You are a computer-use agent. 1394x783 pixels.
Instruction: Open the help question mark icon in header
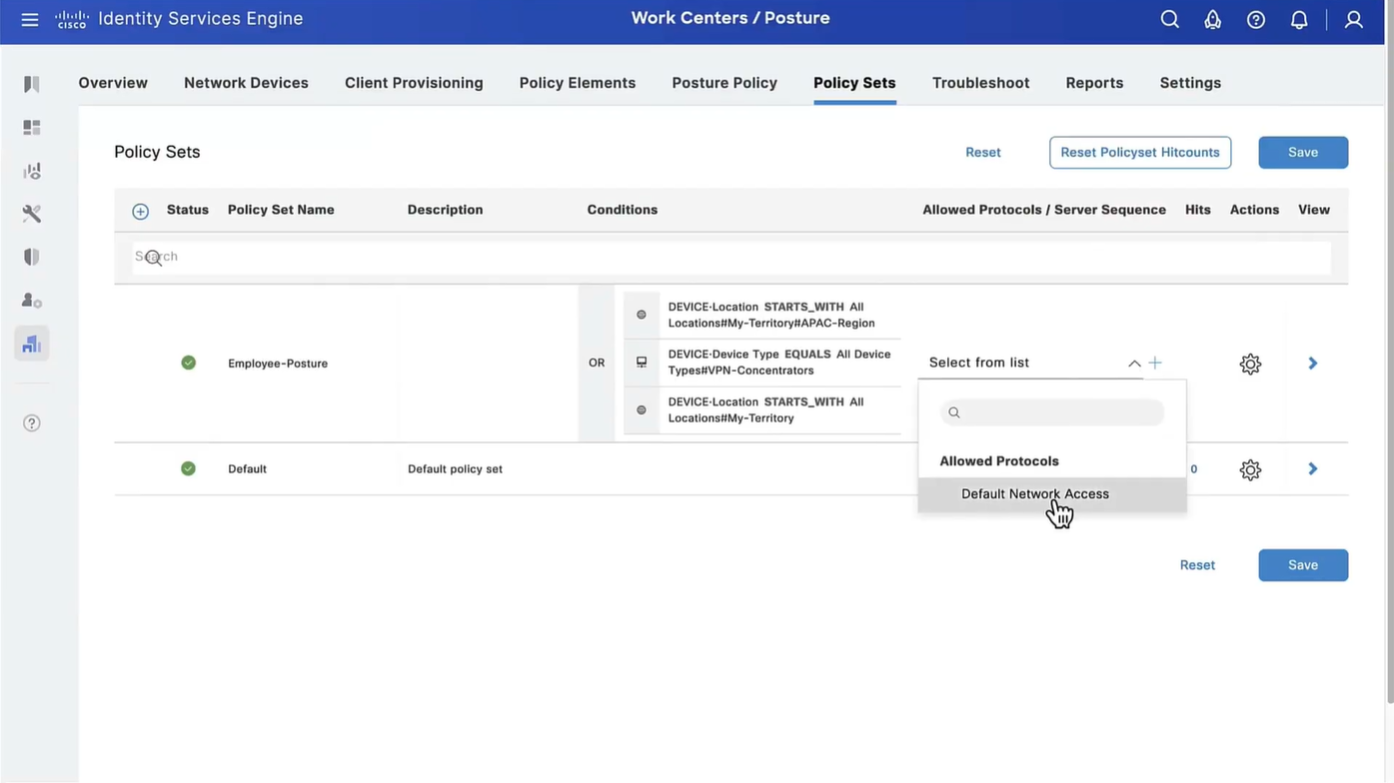(1256, 20)
